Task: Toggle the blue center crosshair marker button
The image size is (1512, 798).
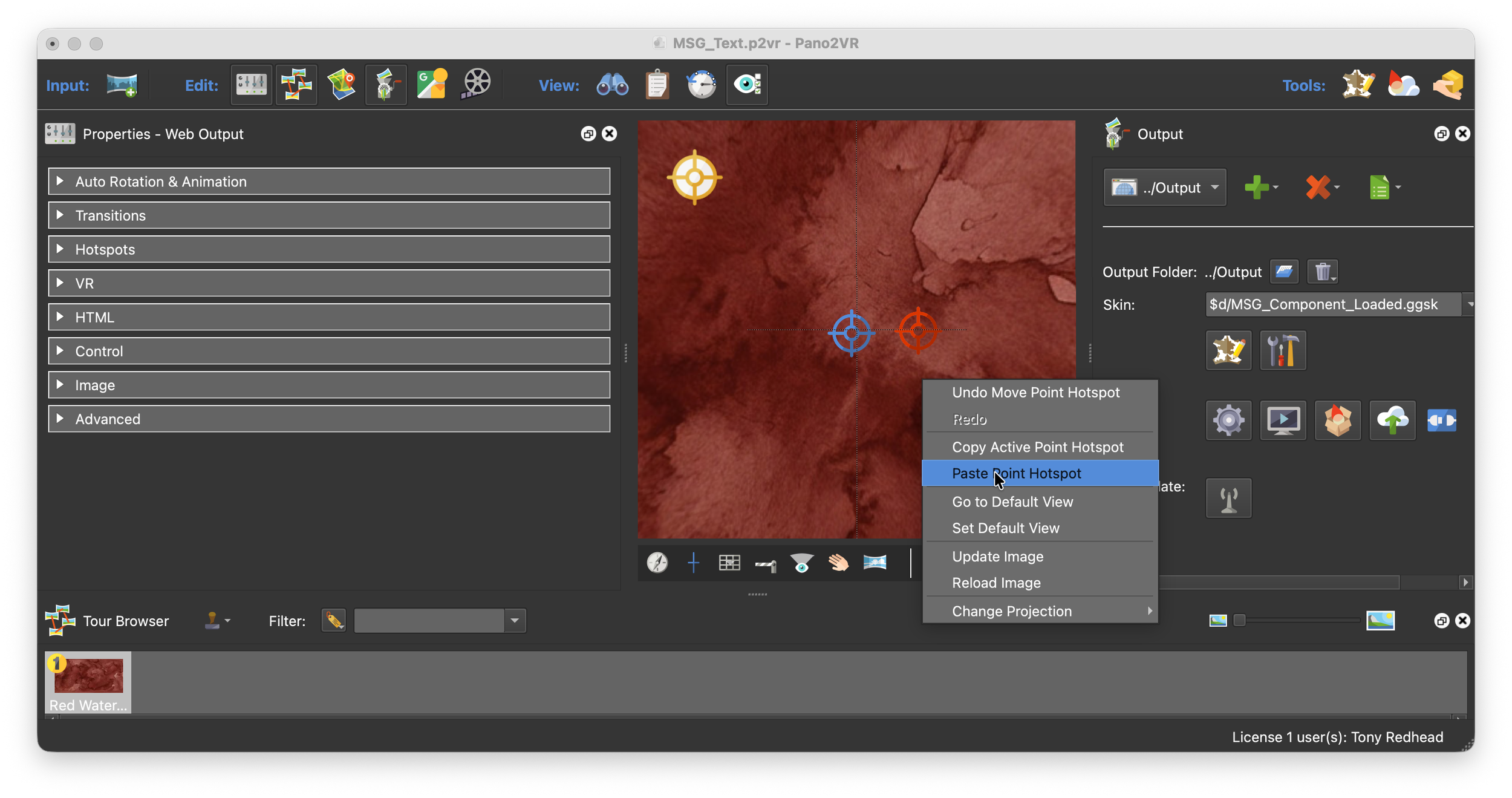Action: pyautogui.click(x=694, y=563)
